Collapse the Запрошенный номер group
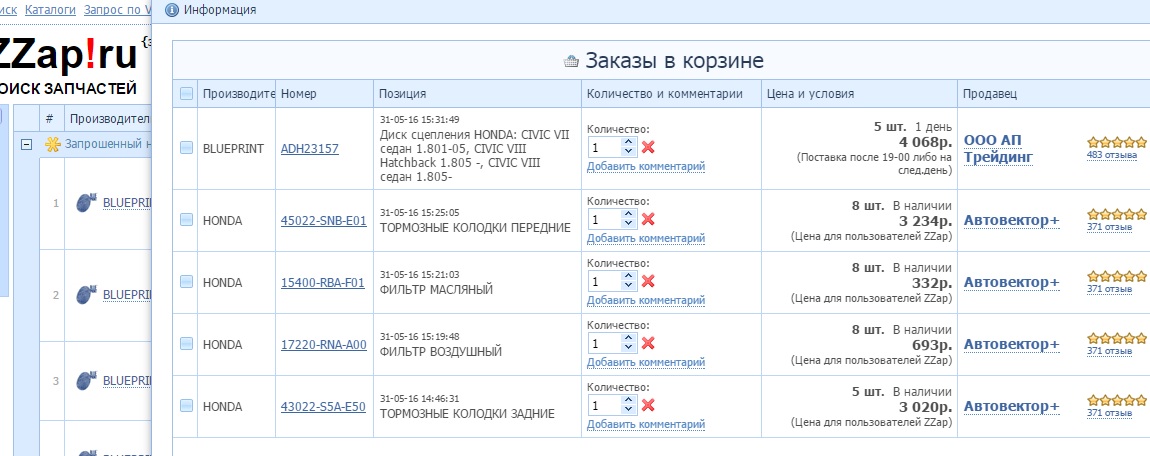The height and width of the screenshot is (456, 1150). tap(26, 144)
